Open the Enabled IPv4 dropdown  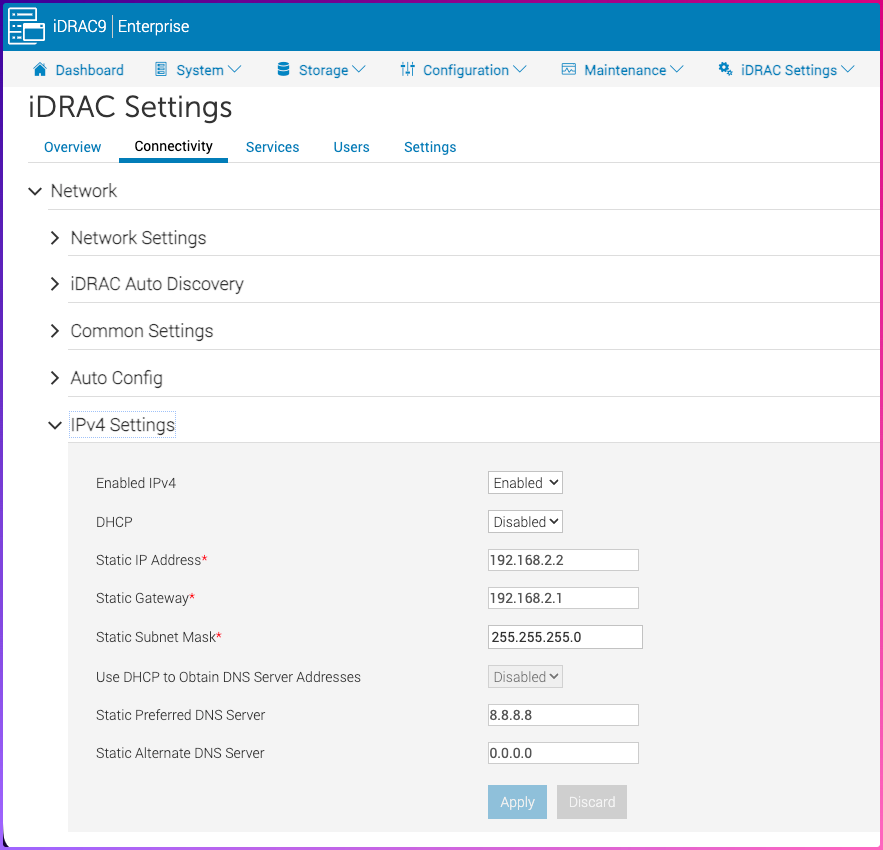coord(525,483)
